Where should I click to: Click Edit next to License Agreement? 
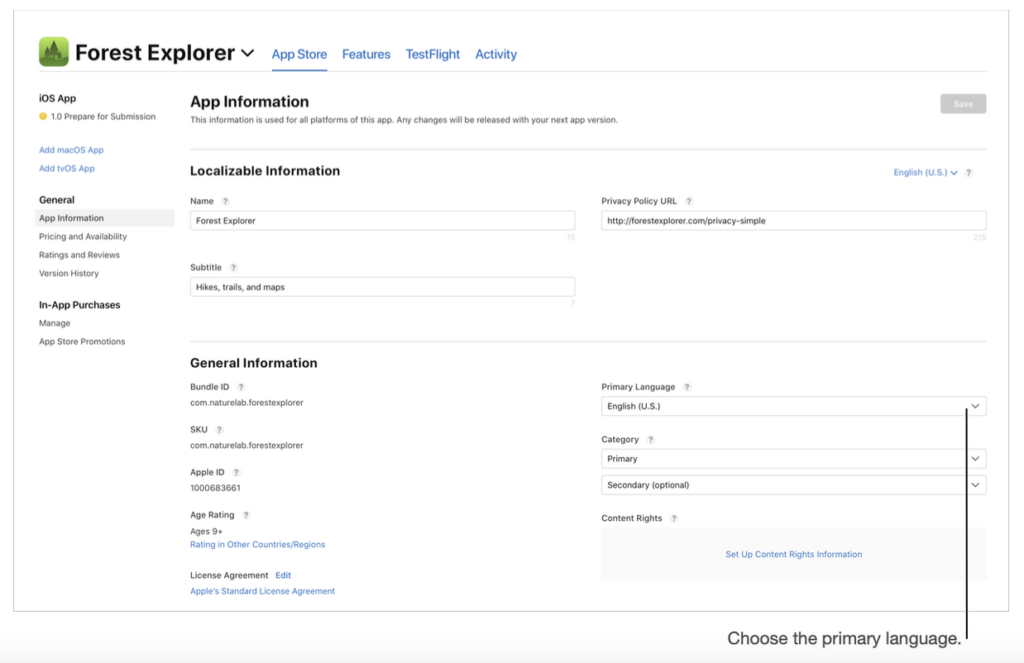(283, 575)
